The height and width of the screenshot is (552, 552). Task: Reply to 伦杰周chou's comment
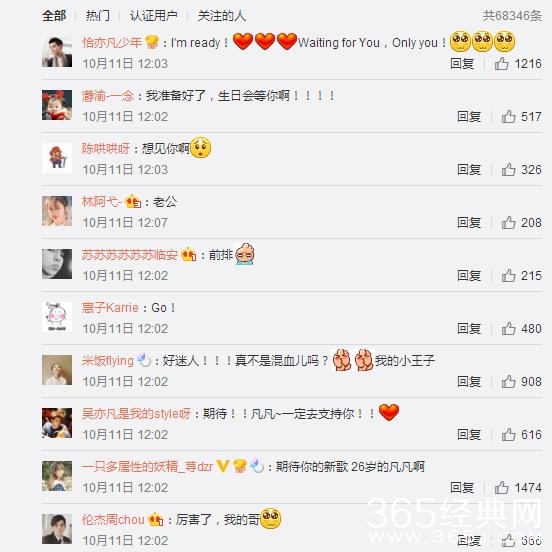coord(469,540)
